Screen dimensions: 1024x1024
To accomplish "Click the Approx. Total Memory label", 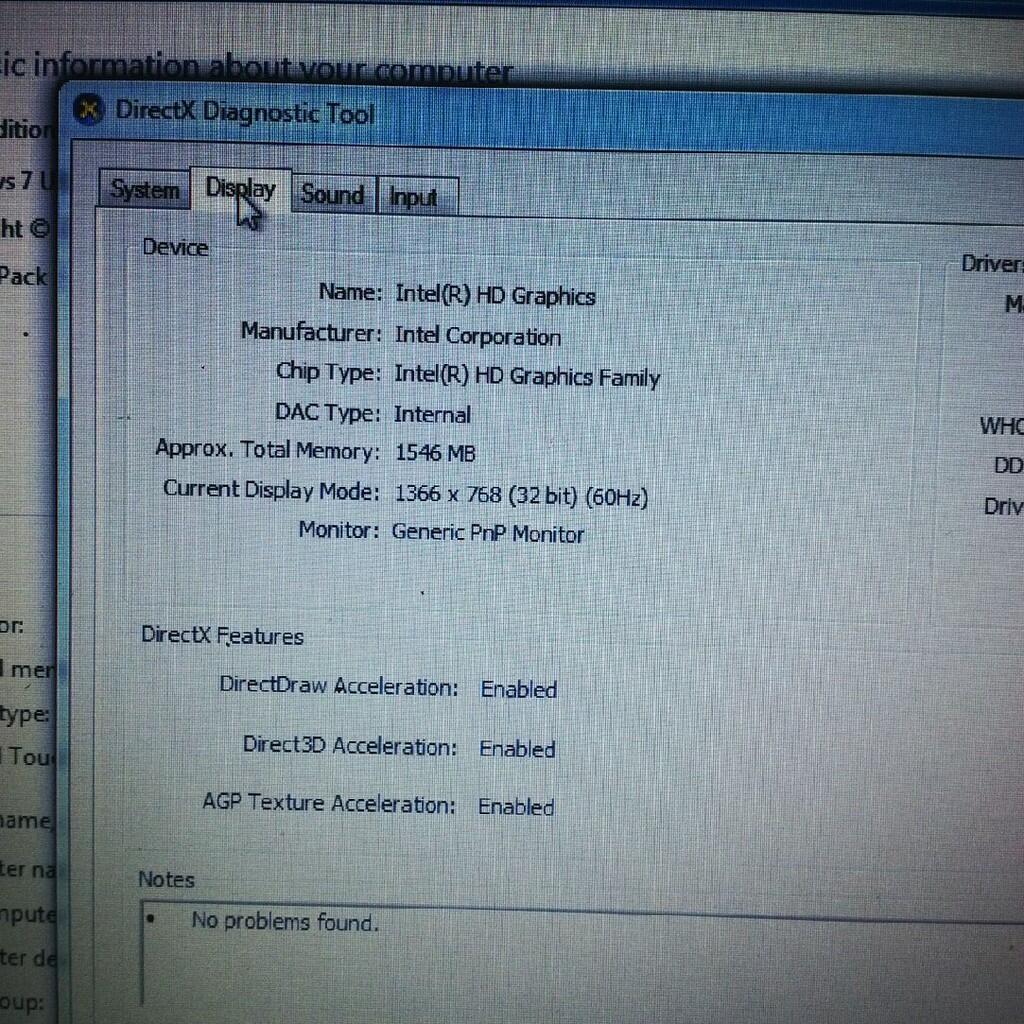I will 267,450.
